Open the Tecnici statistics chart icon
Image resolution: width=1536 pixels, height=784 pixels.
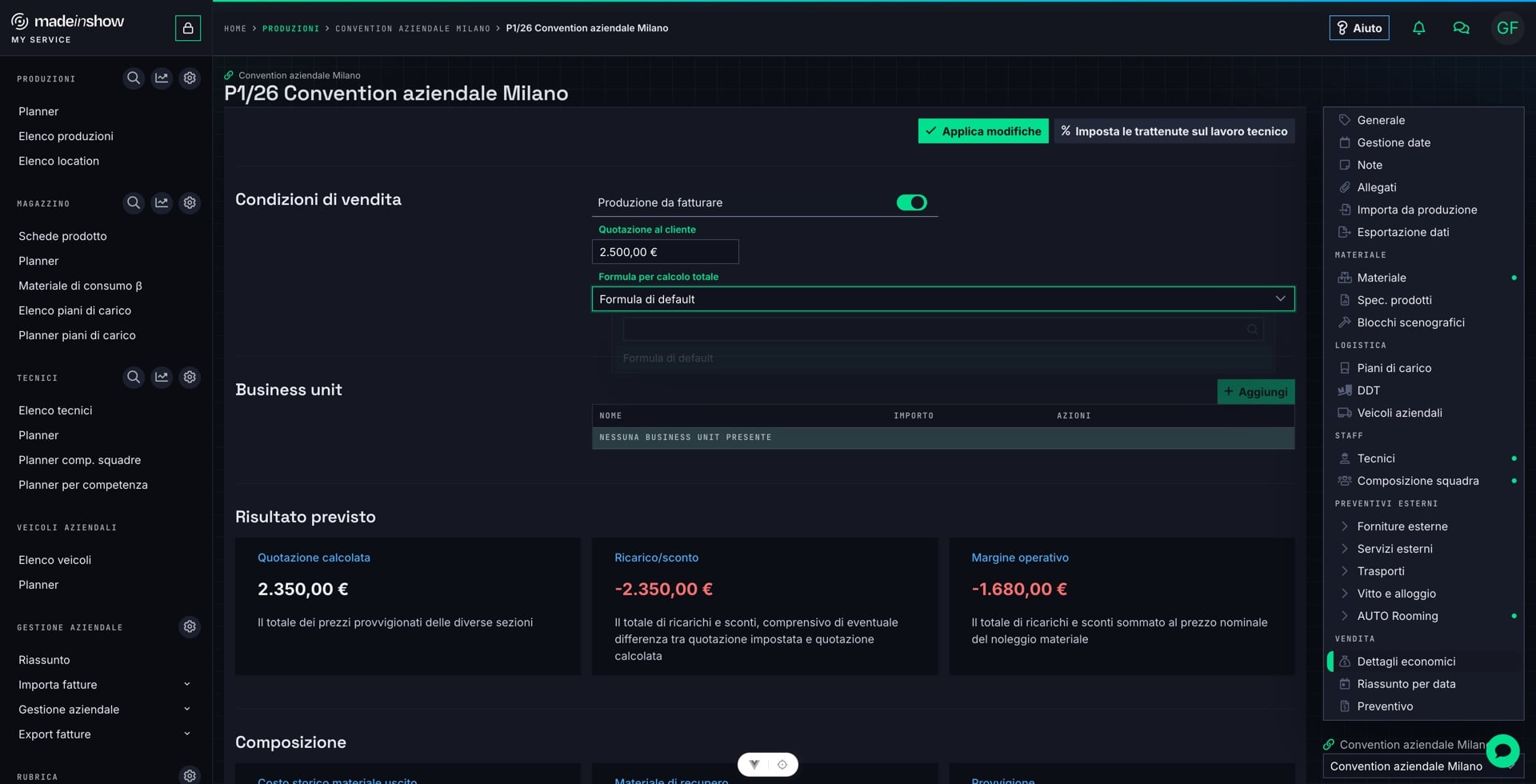tap(162, 377)
